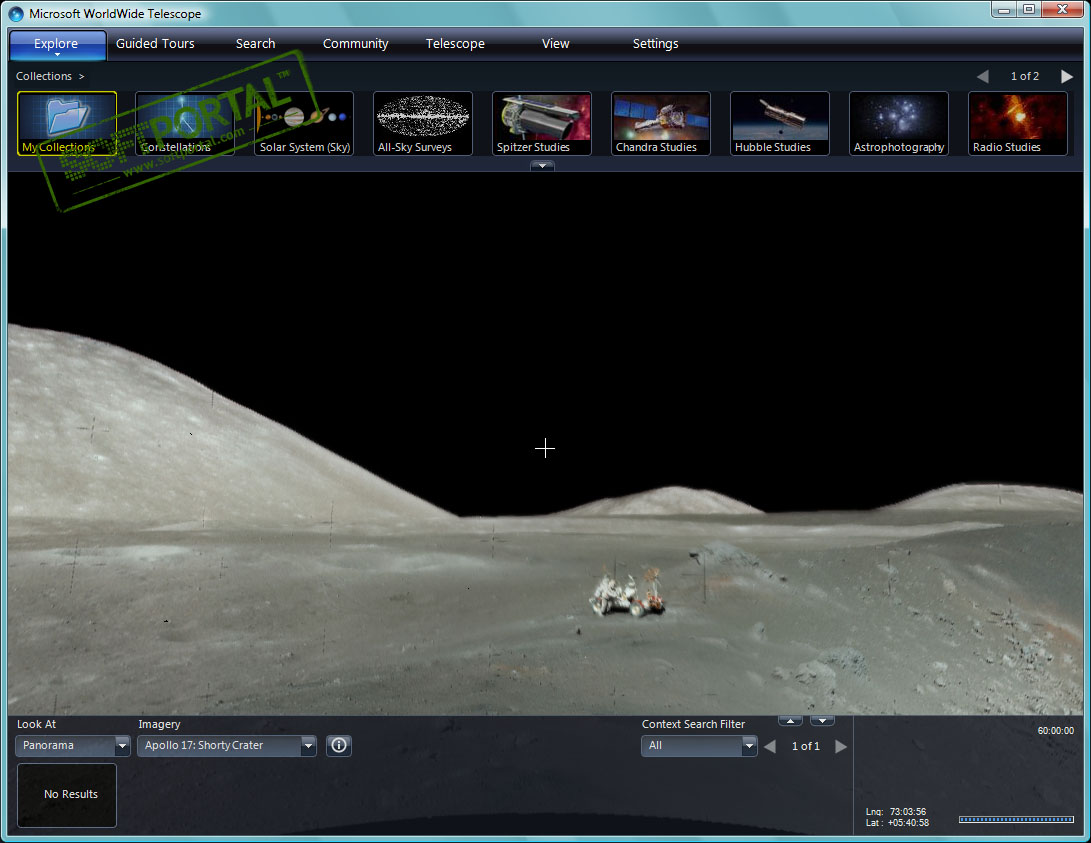Open the Radio Studies collection
Image resolution: width=1091 pixels, height=843 pixels.
(1018, 123)
